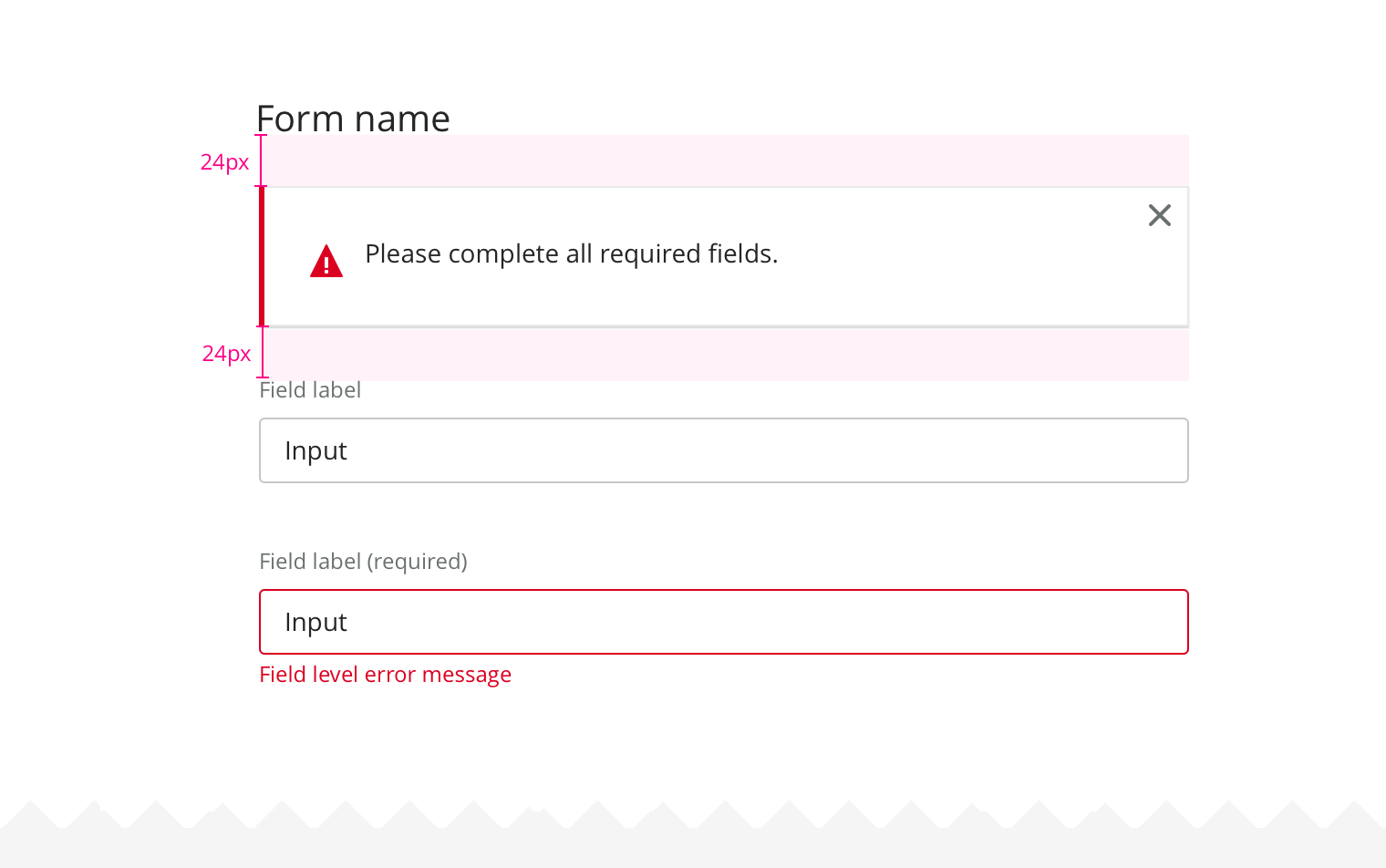The image size is (1386, 868).
Task: Click the 'Input' text in the required field
Action: (315, 622)
